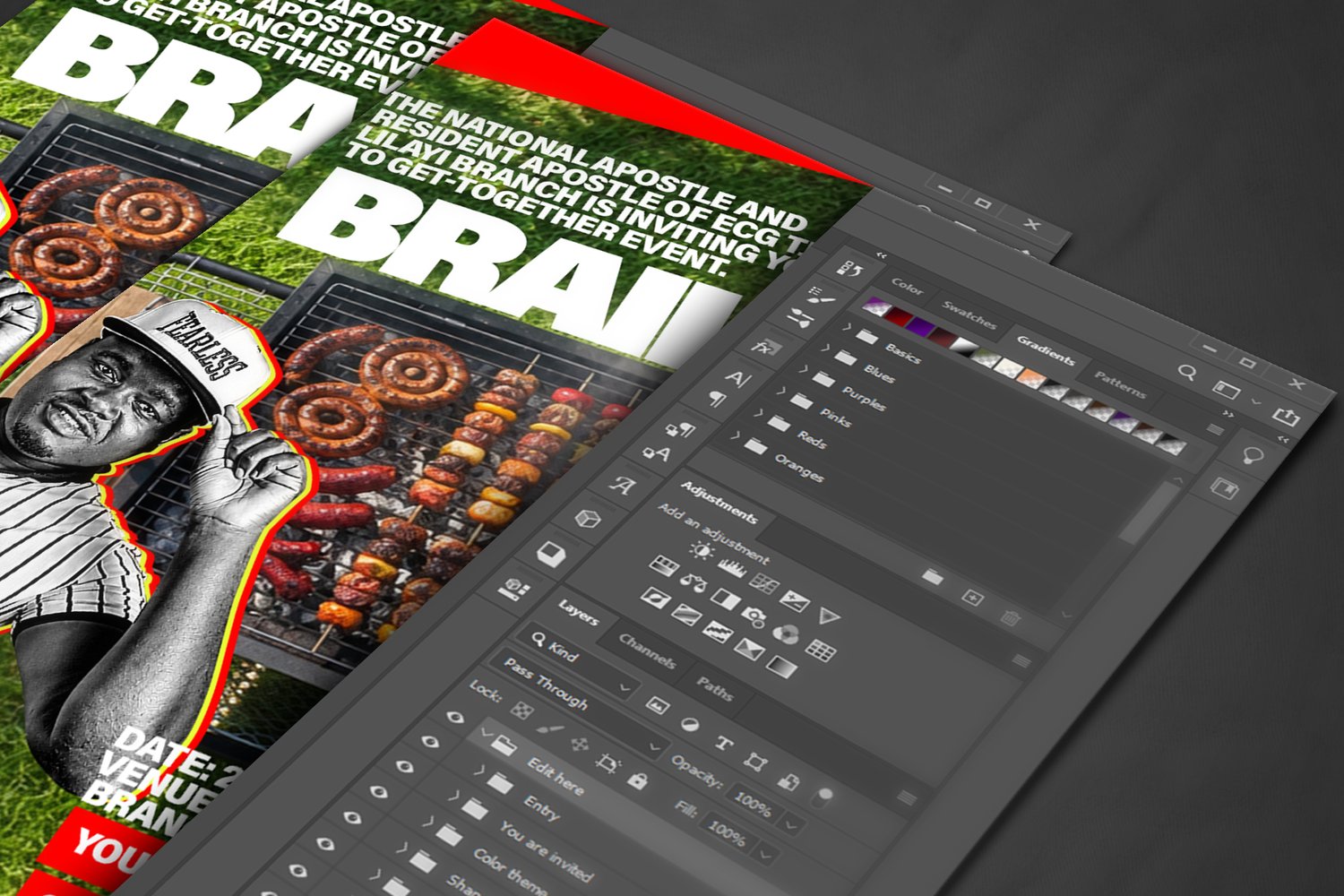
Task: Open the Glyphs panel icon
Action: 622,486
